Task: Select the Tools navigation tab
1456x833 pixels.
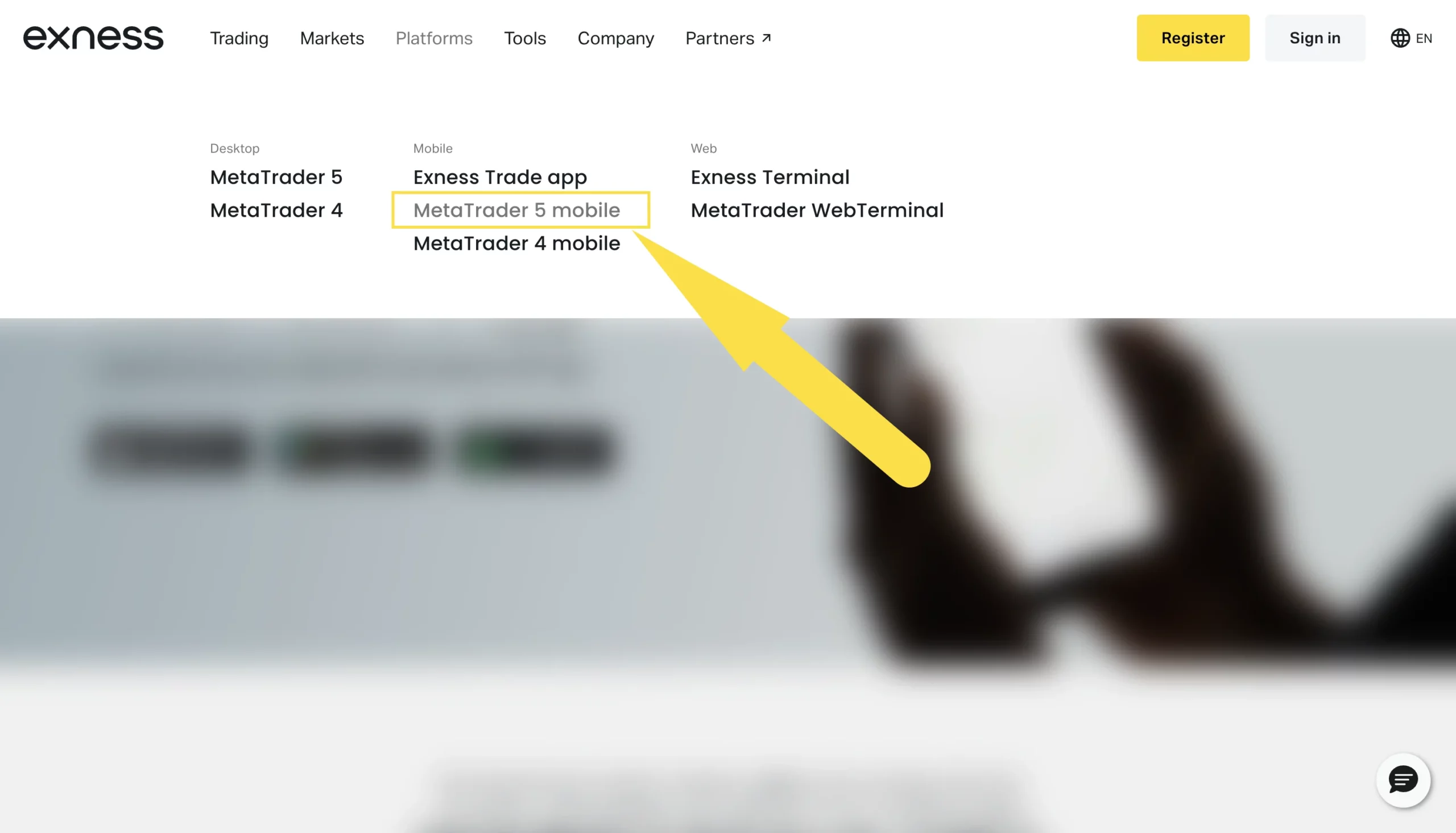Action: (x=525, y=38)
